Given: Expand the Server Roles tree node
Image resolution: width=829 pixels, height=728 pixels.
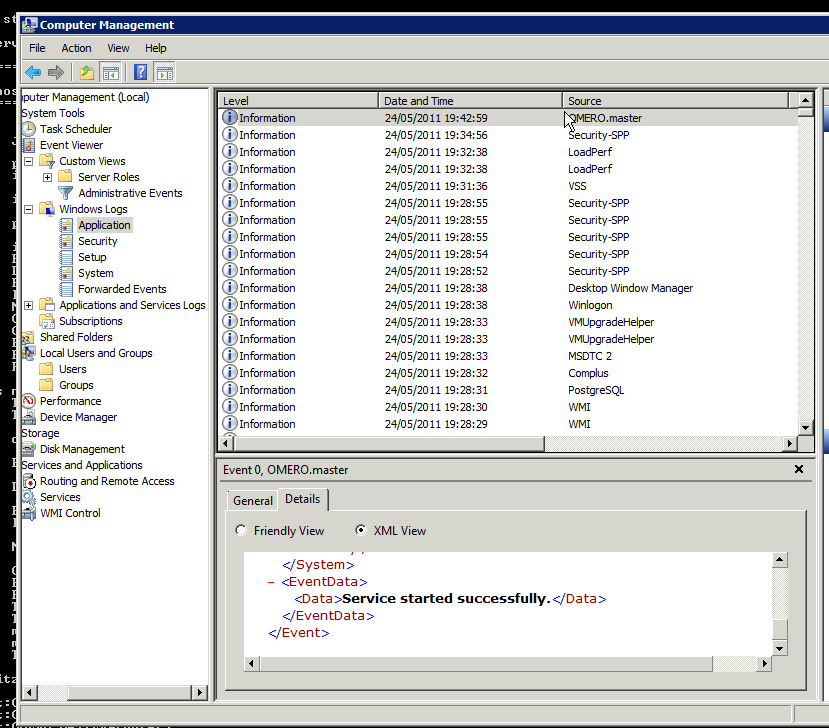Looking at the screenshot, I should pos(48,177).
